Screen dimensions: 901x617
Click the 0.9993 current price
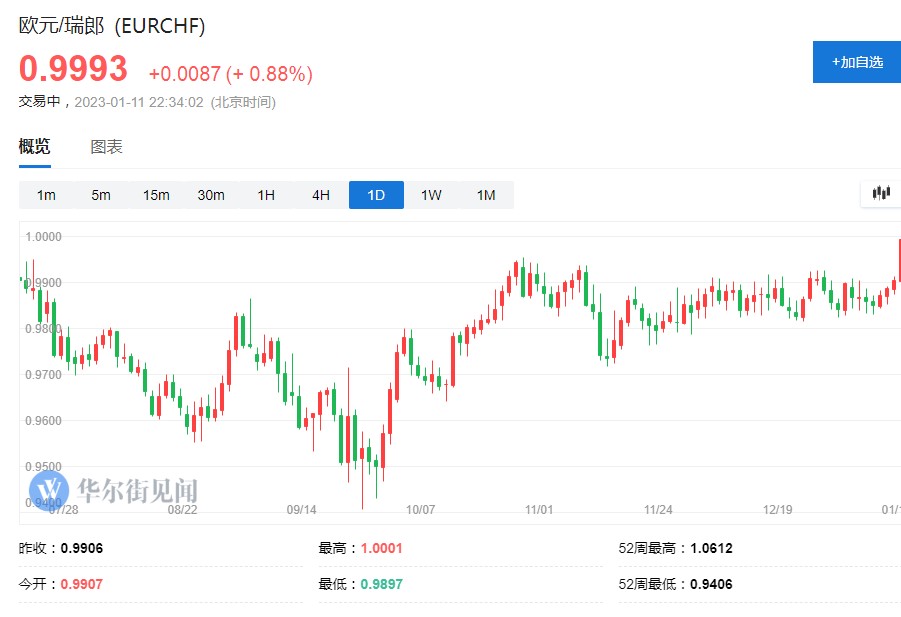[x=74, y=69]
